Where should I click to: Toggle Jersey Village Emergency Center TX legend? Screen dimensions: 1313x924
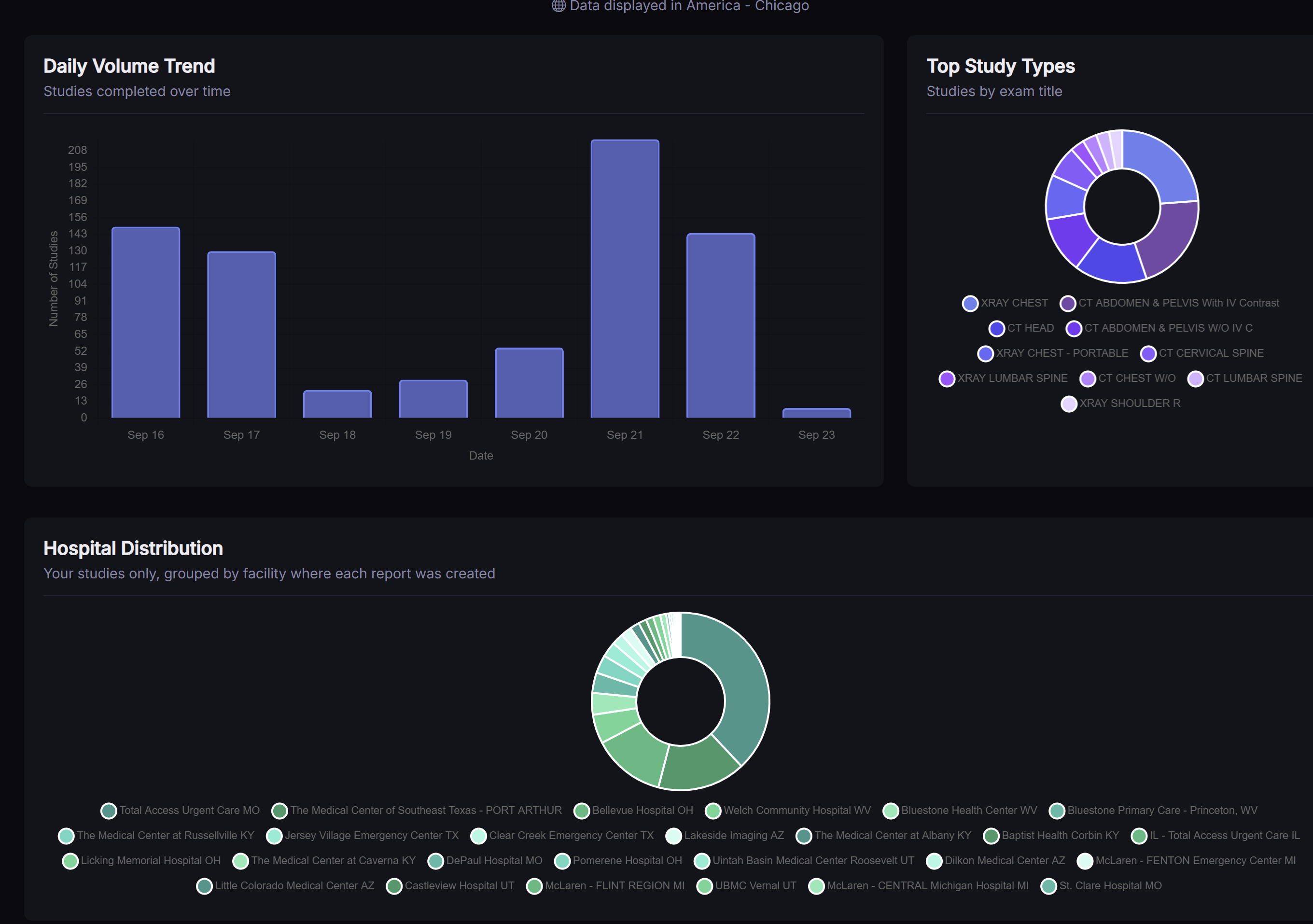(x=363, y=836)
